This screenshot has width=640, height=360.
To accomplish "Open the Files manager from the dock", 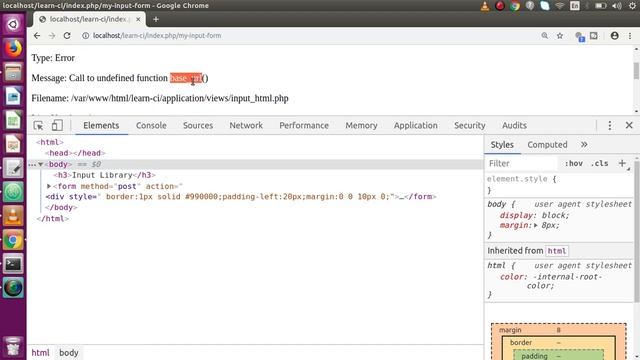I will (x=13, y=73).
